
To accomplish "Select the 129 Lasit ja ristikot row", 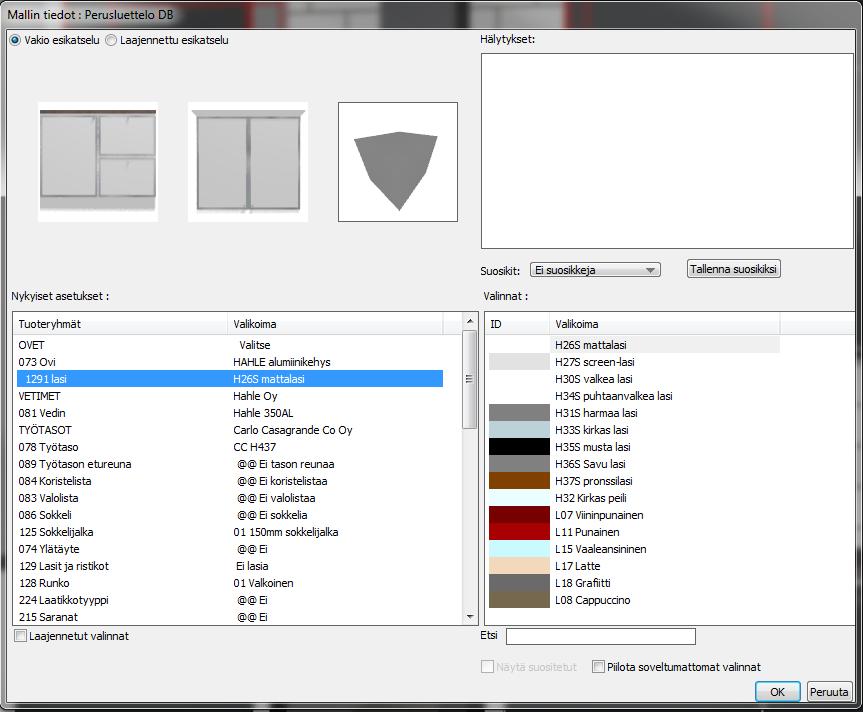I will (230, 566).
